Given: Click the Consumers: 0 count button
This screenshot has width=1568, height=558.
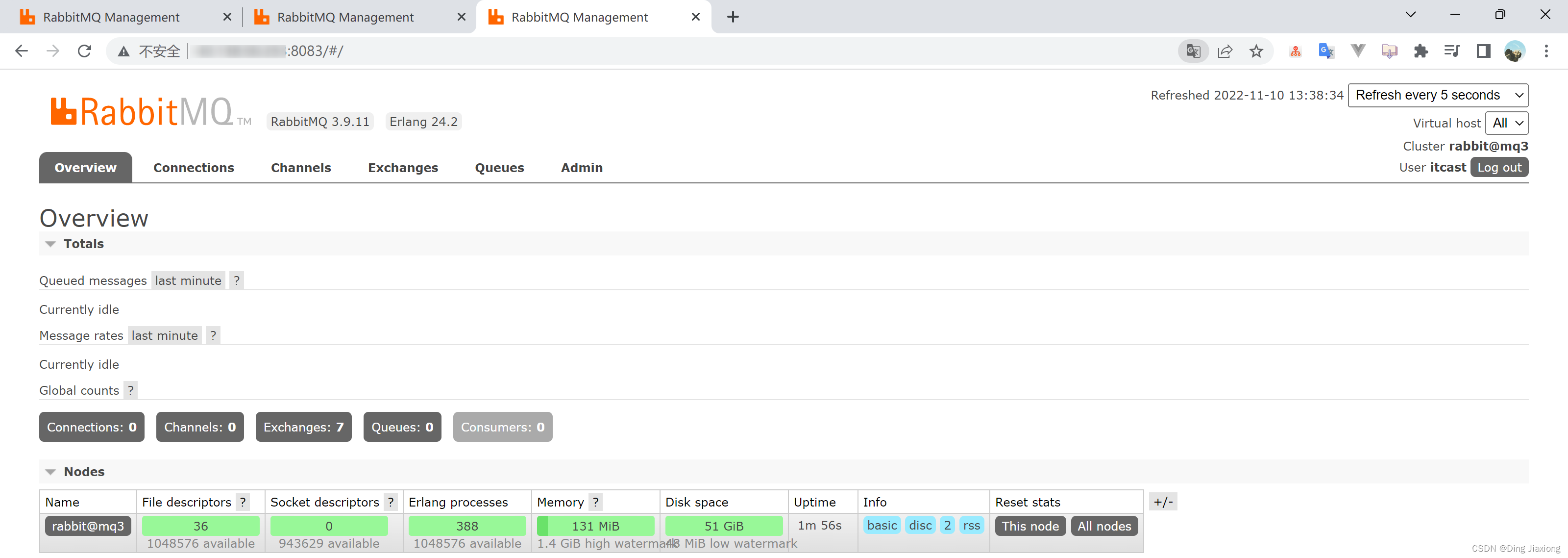Looking at the screenshot, I should point(503,427).
